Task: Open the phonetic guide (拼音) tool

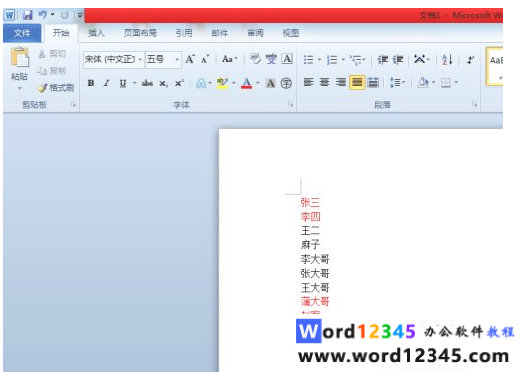Action: point(271,59)
